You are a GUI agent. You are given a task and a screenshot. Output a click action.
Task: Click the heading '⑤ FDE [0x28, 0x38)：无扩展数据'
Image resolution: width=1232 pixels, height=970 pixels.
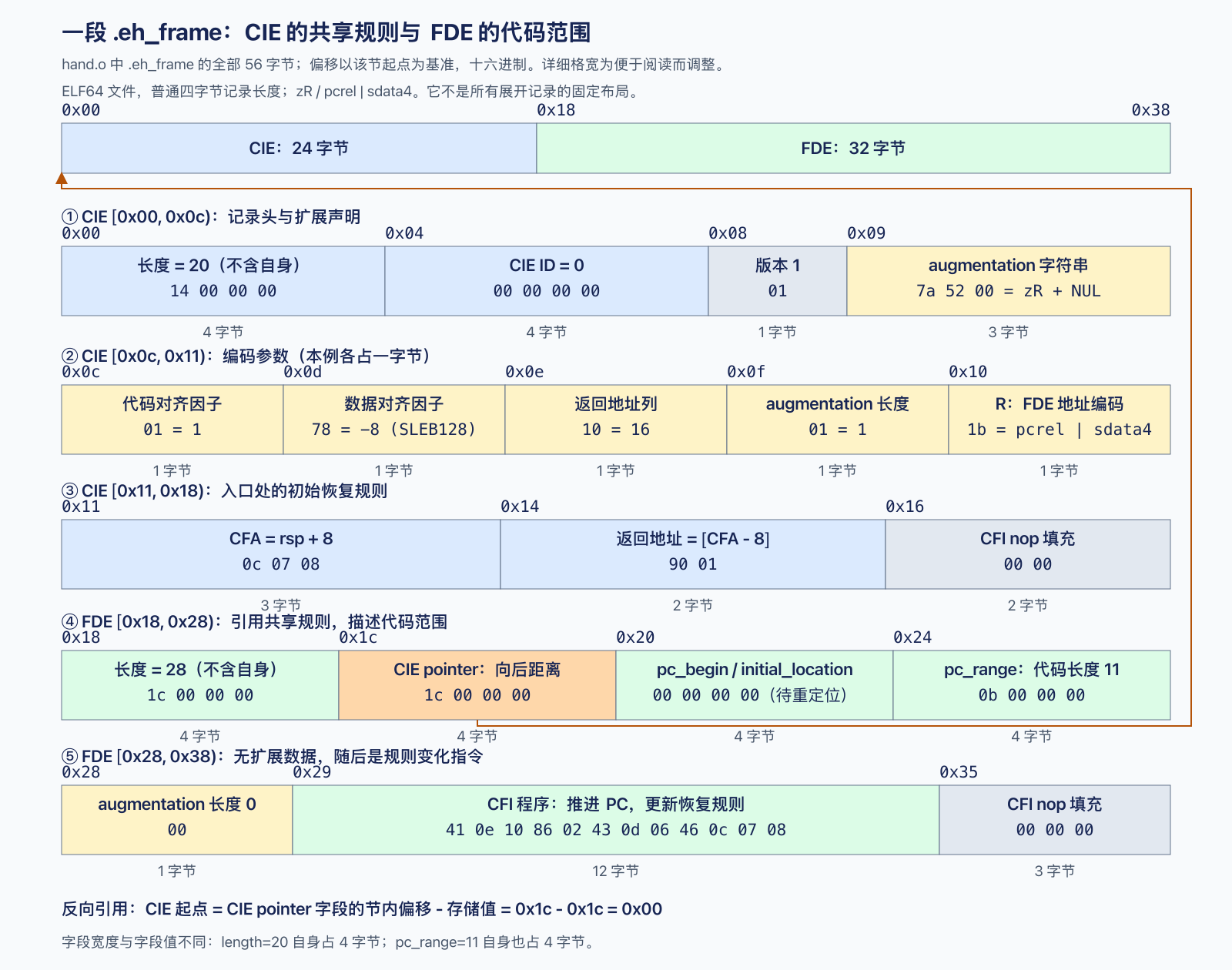coord(272,756)
